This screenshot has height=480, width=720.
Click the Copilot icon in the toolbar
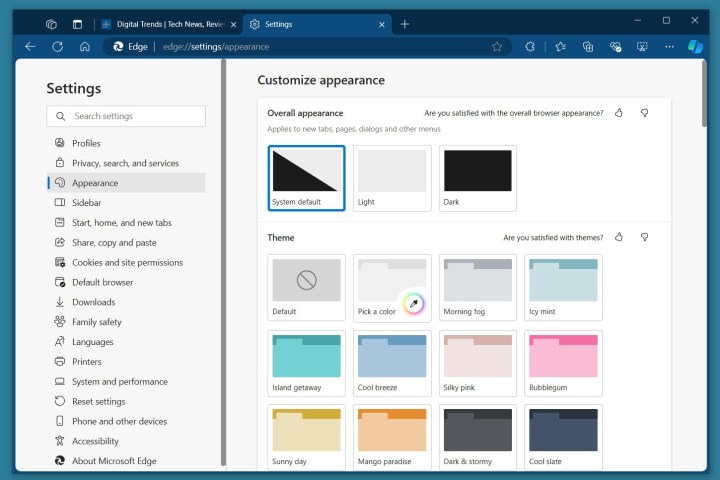click(x=696, y=46)
